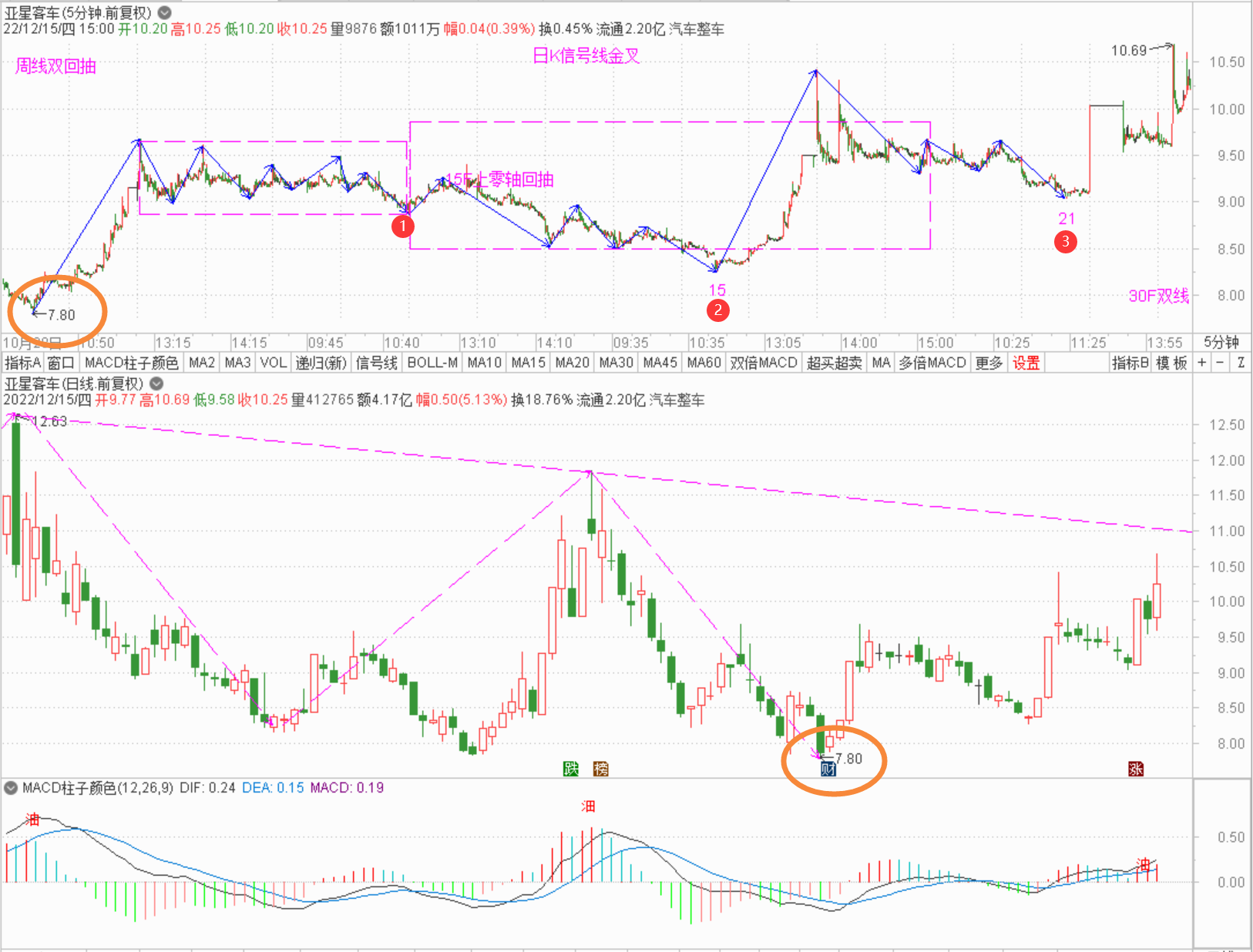Click the plus zoom-in button in indicator bar
This screenshot has width=1253, height=952.
tap(1202, 363)
